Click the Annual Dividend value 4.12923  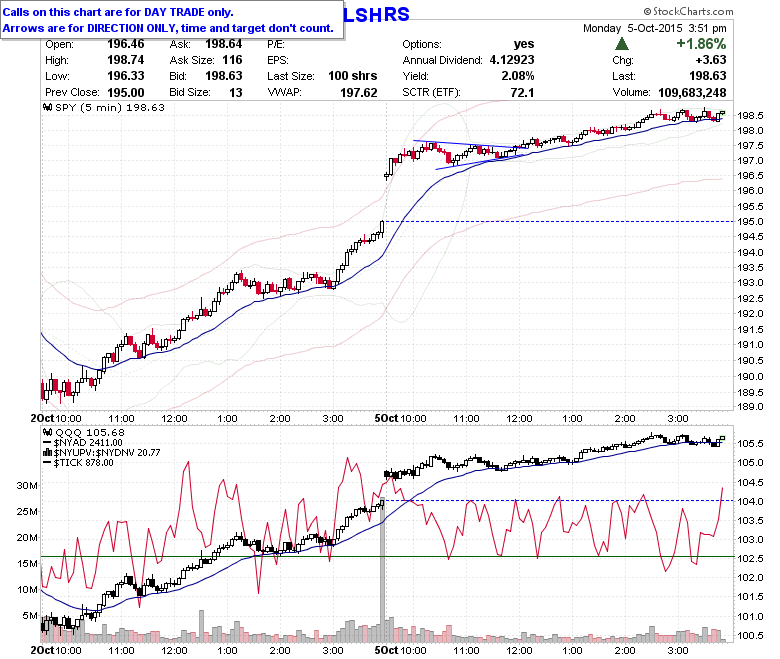tap(512, 60)
